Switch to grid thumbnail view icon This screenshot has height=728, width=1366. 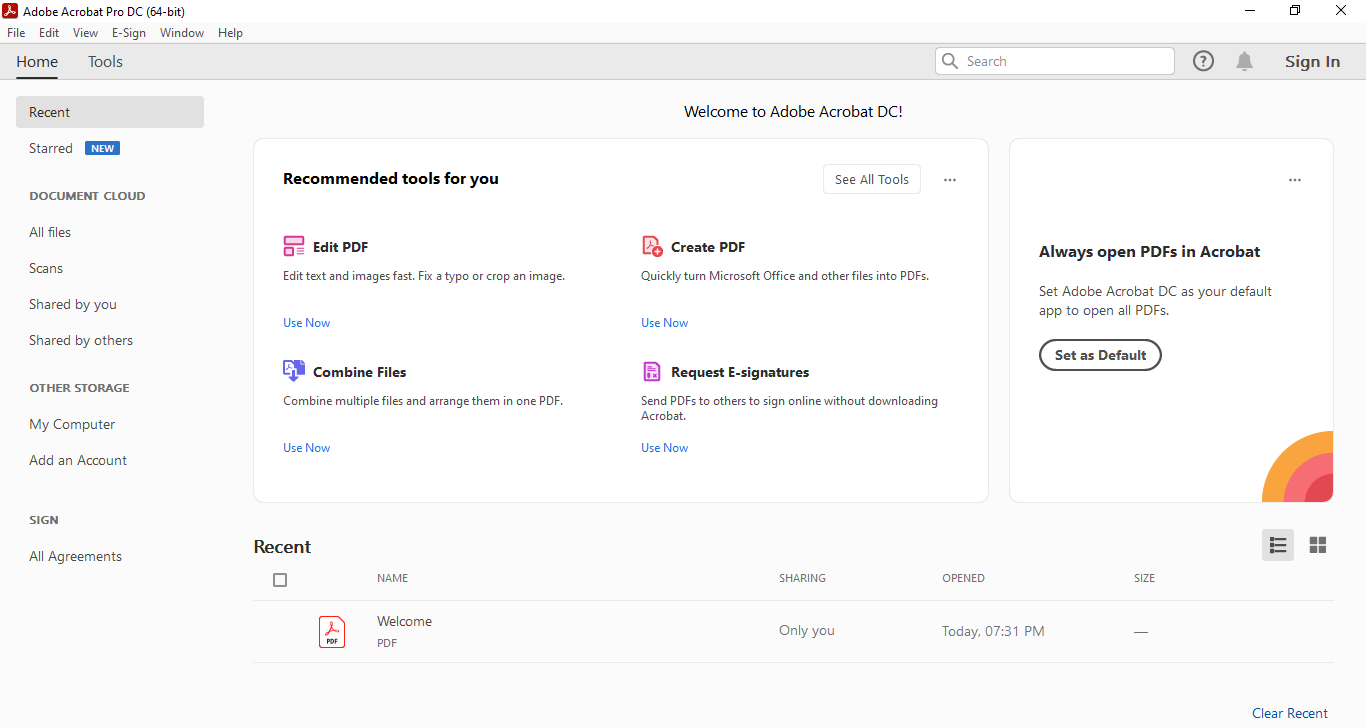1318,545
